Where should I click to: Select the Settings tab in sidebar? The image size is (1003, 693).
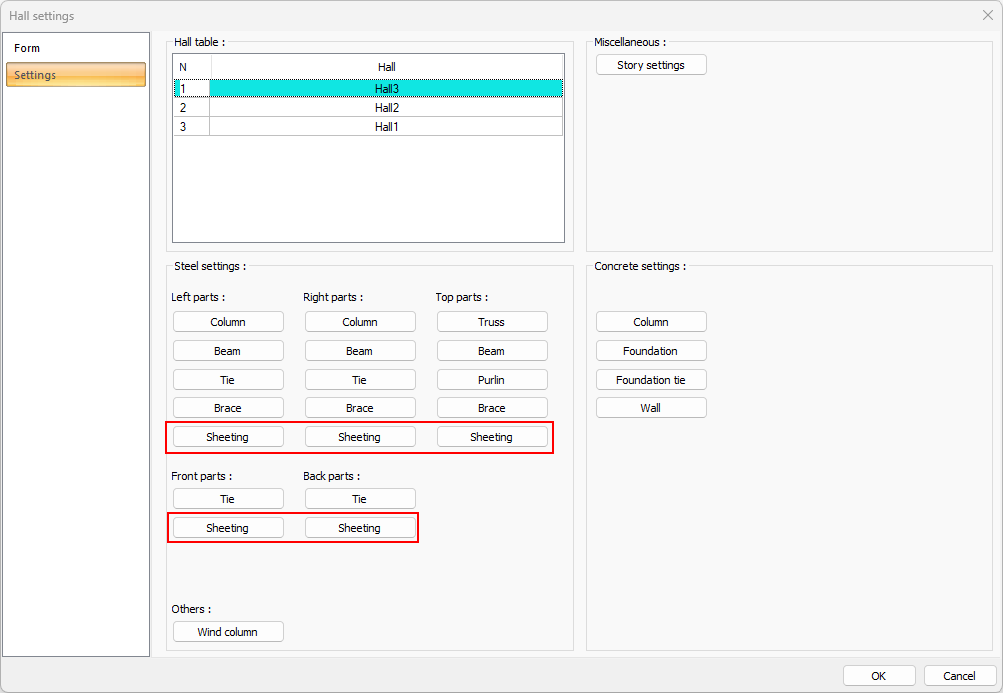coord(76,75)
